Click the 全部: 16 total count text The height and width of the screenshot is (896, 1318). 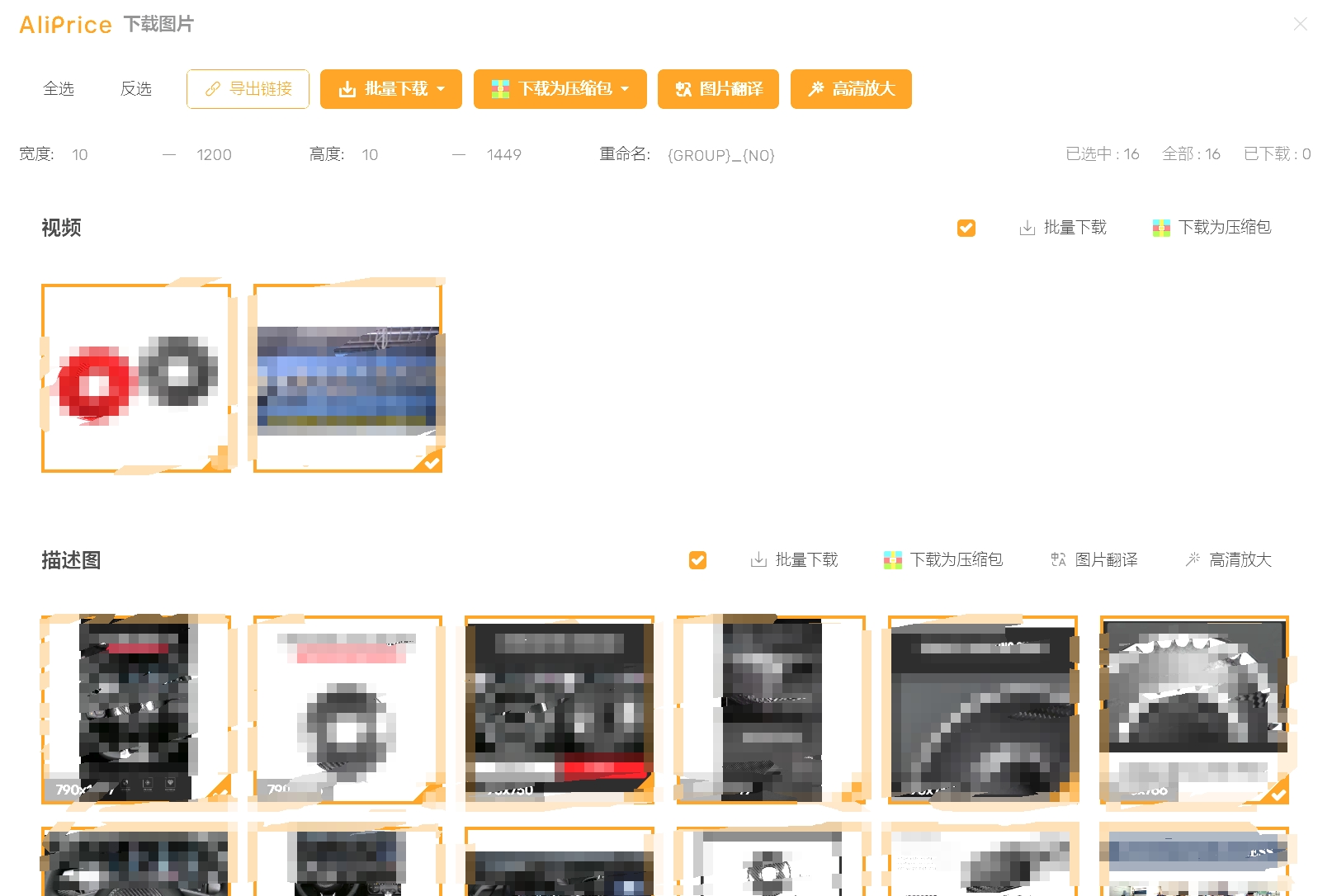[x=1191, y=154]
